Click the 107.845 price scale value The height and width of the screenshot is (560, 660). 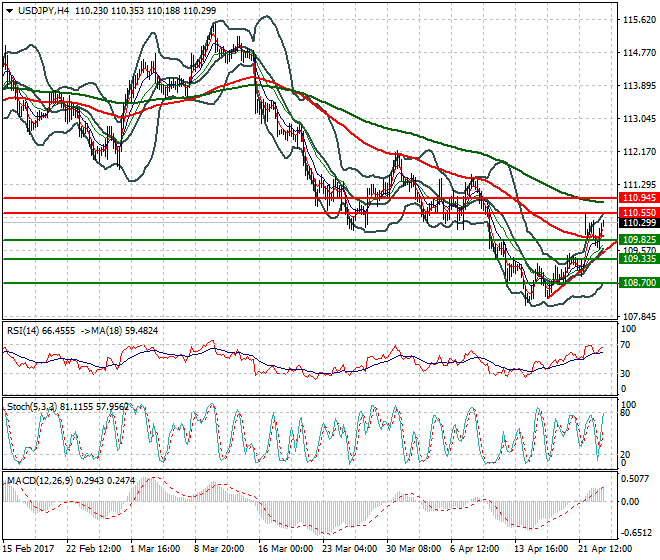coord(637,317)
